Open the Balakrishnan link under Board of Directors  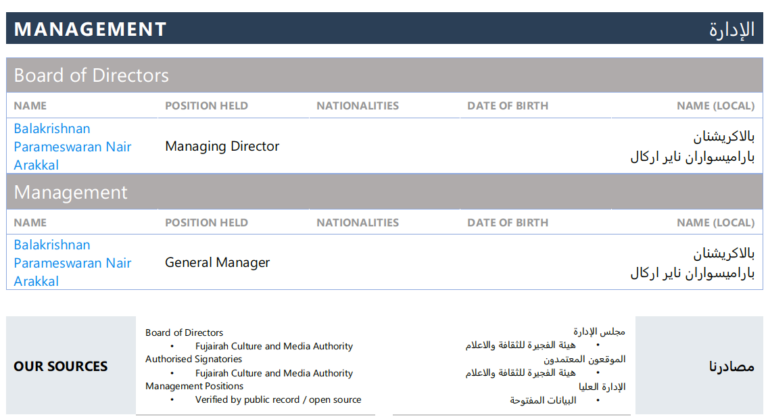point(72,146)
